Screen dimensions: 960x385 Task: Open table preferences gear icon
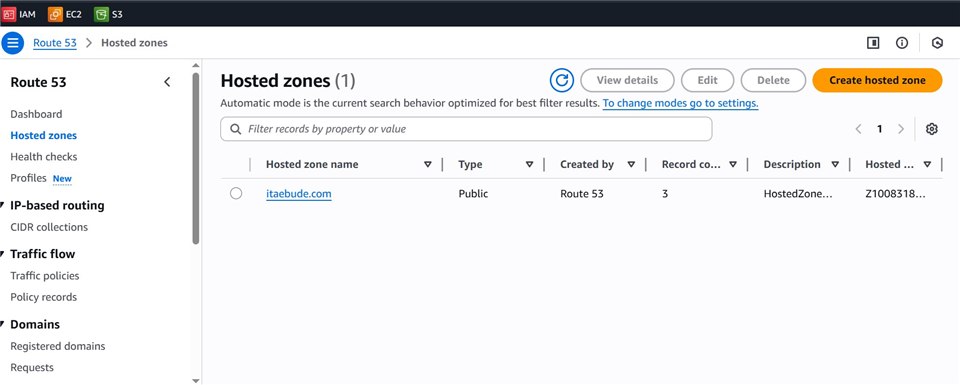pyautogui.click(x=932, y=129)
